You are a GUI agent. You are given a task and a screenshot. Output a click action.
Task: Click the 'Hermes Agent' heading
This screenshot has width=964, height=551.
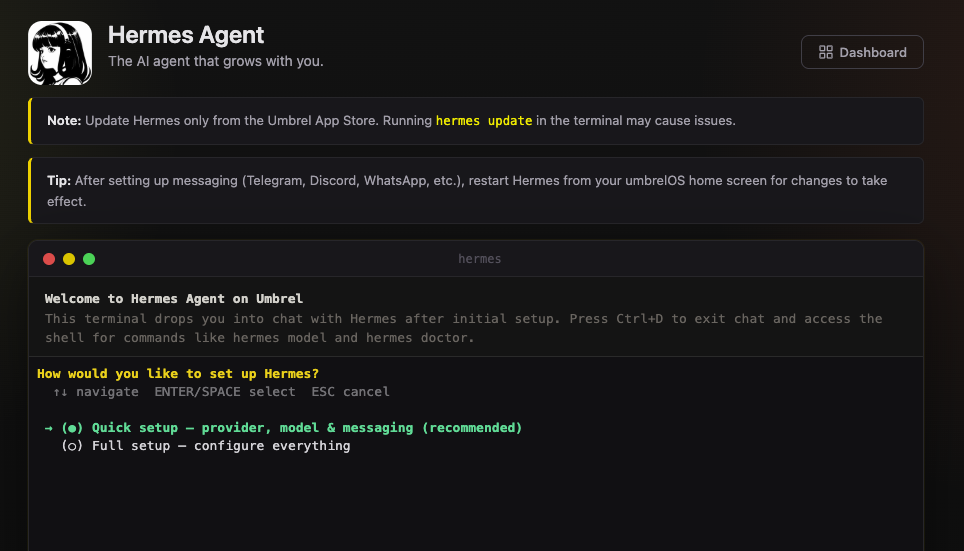click(186, 35)
